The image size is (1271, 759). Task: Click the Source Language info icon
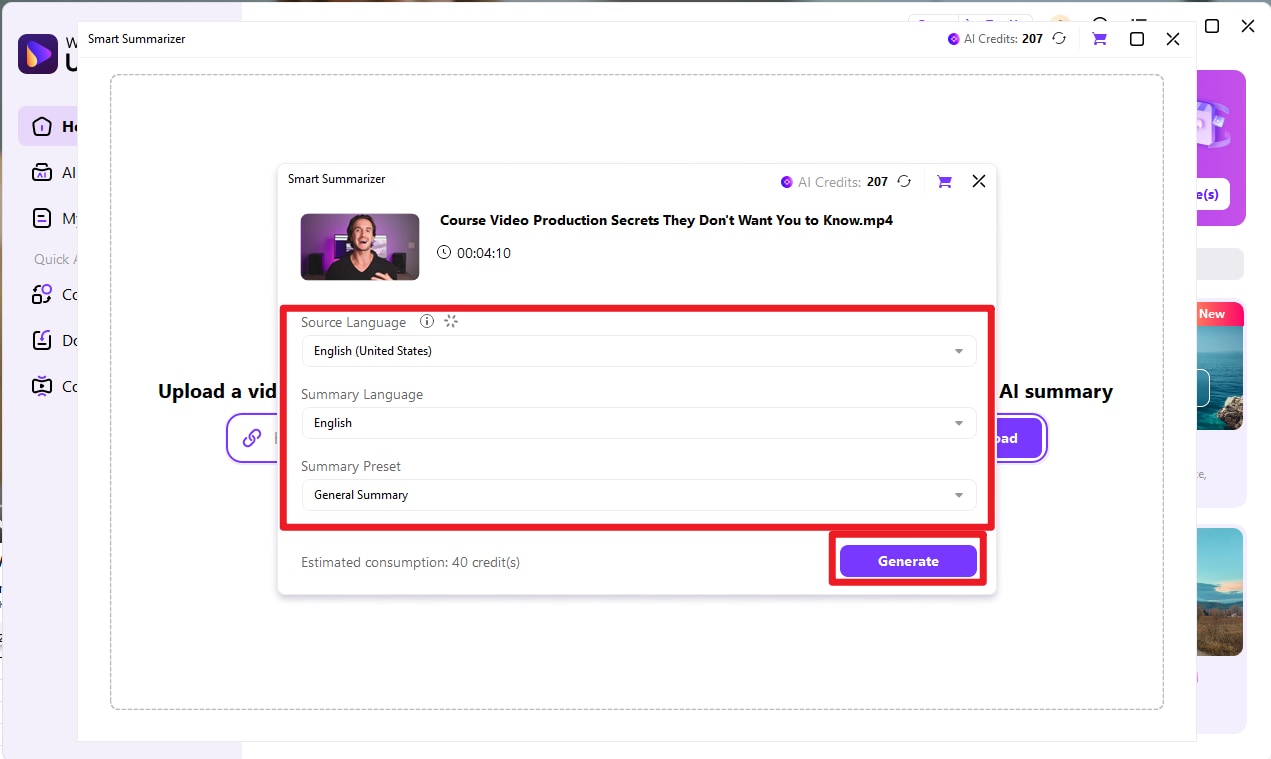(427, 322)
